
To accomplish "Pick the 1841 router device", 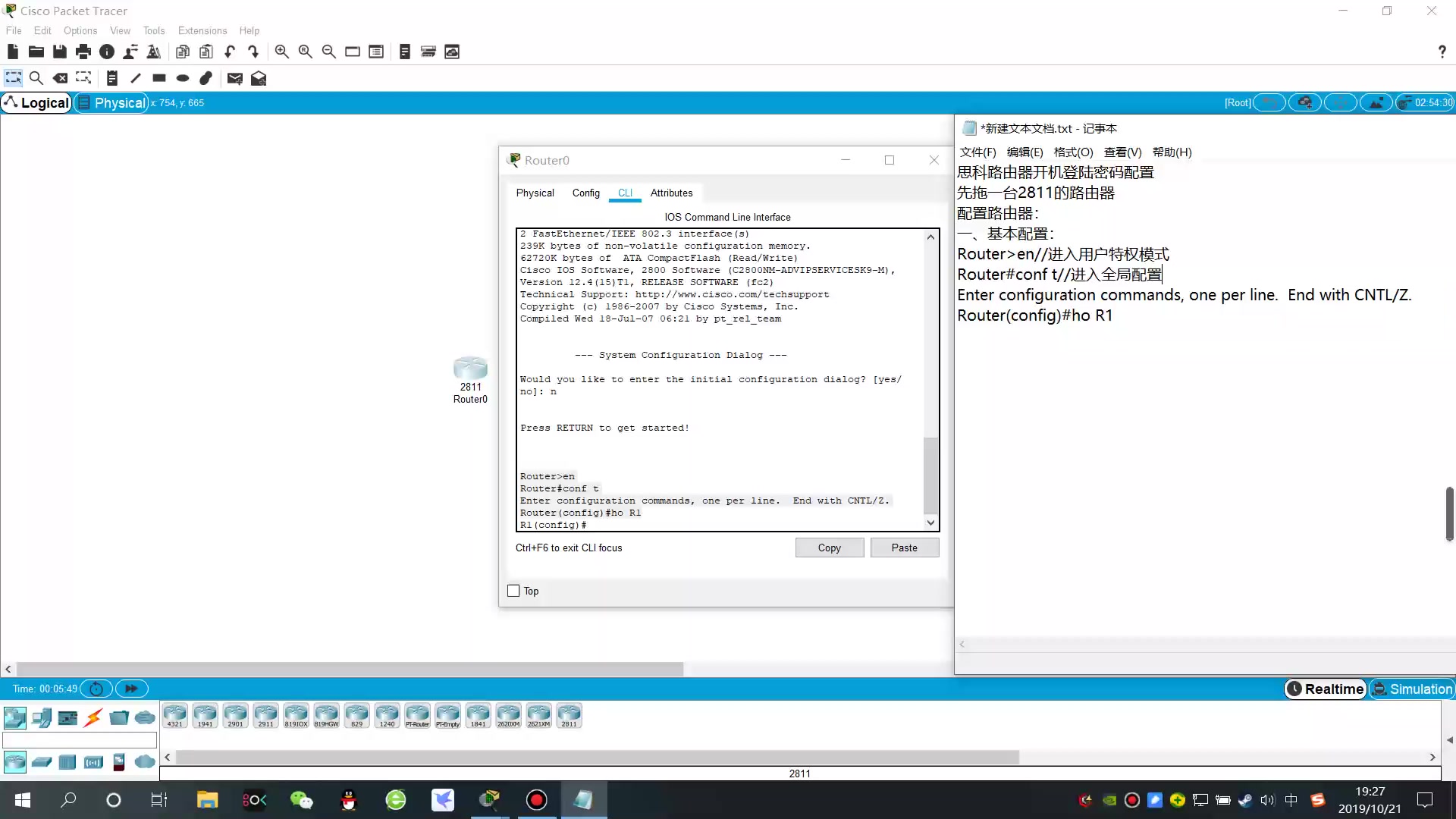I will [x=479, y=716].
